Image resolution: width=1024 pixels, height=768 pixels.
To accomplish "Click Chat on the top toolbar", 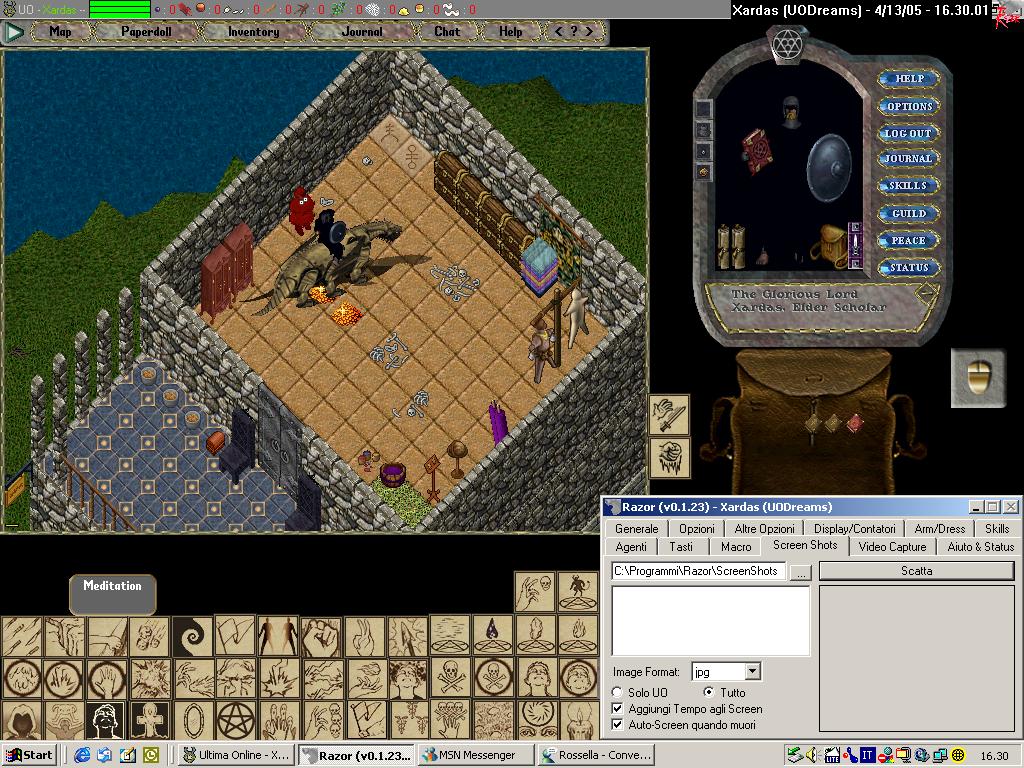I will point(447,31).
